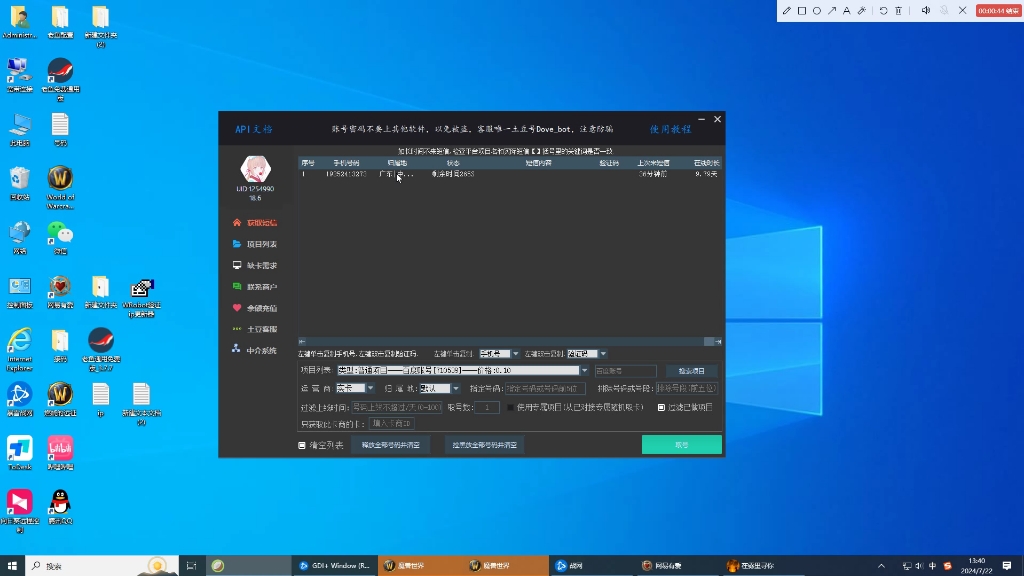Viewport: 1024px width, 576px height.
Task: Switch to the GDI+ Window taskbar item
Action: (x=334, y=566)
